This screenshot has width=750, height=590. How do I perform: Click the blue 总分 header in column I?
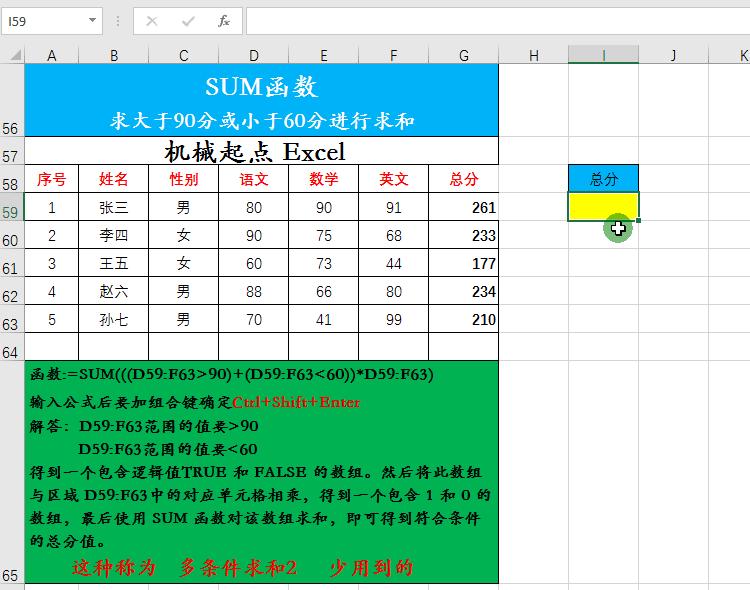click(604, 179)
